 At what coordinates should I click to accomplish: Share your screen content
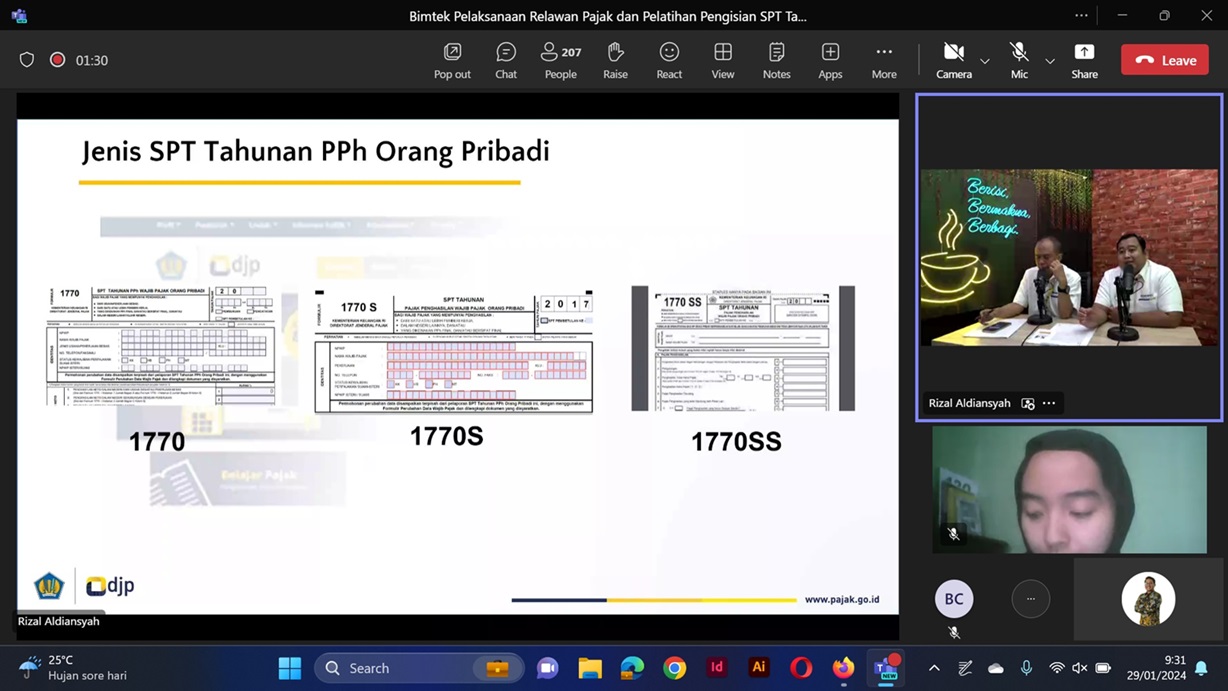click(x=1084, y=60)
